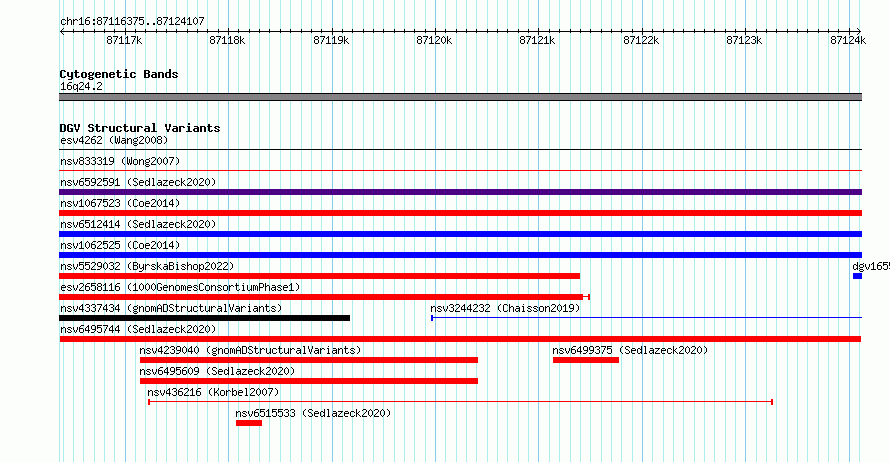Open the blue nsv1062525 (Coe2014) bar

(x=460, y=255)
